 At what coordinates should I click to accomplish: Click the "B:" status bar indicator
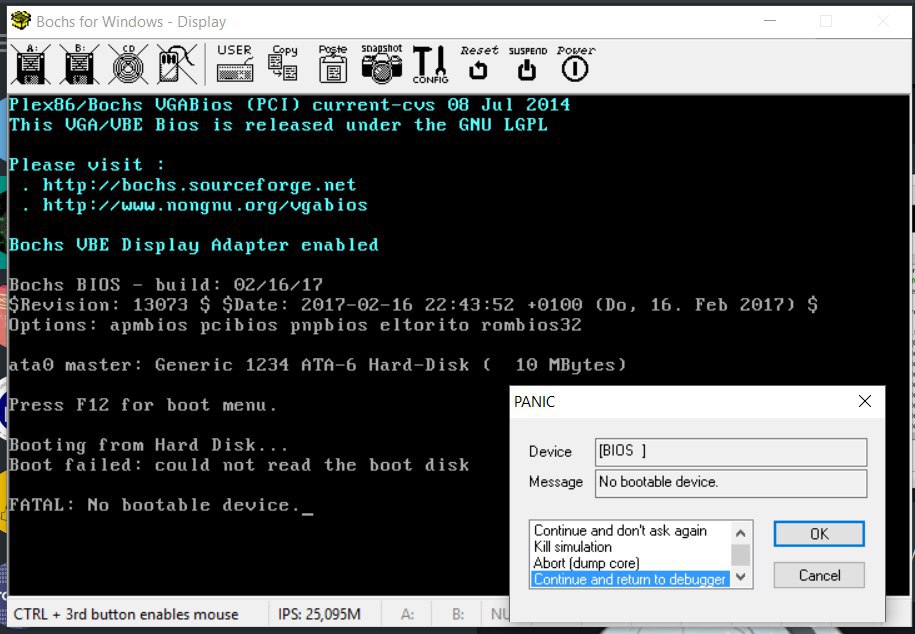458,614
